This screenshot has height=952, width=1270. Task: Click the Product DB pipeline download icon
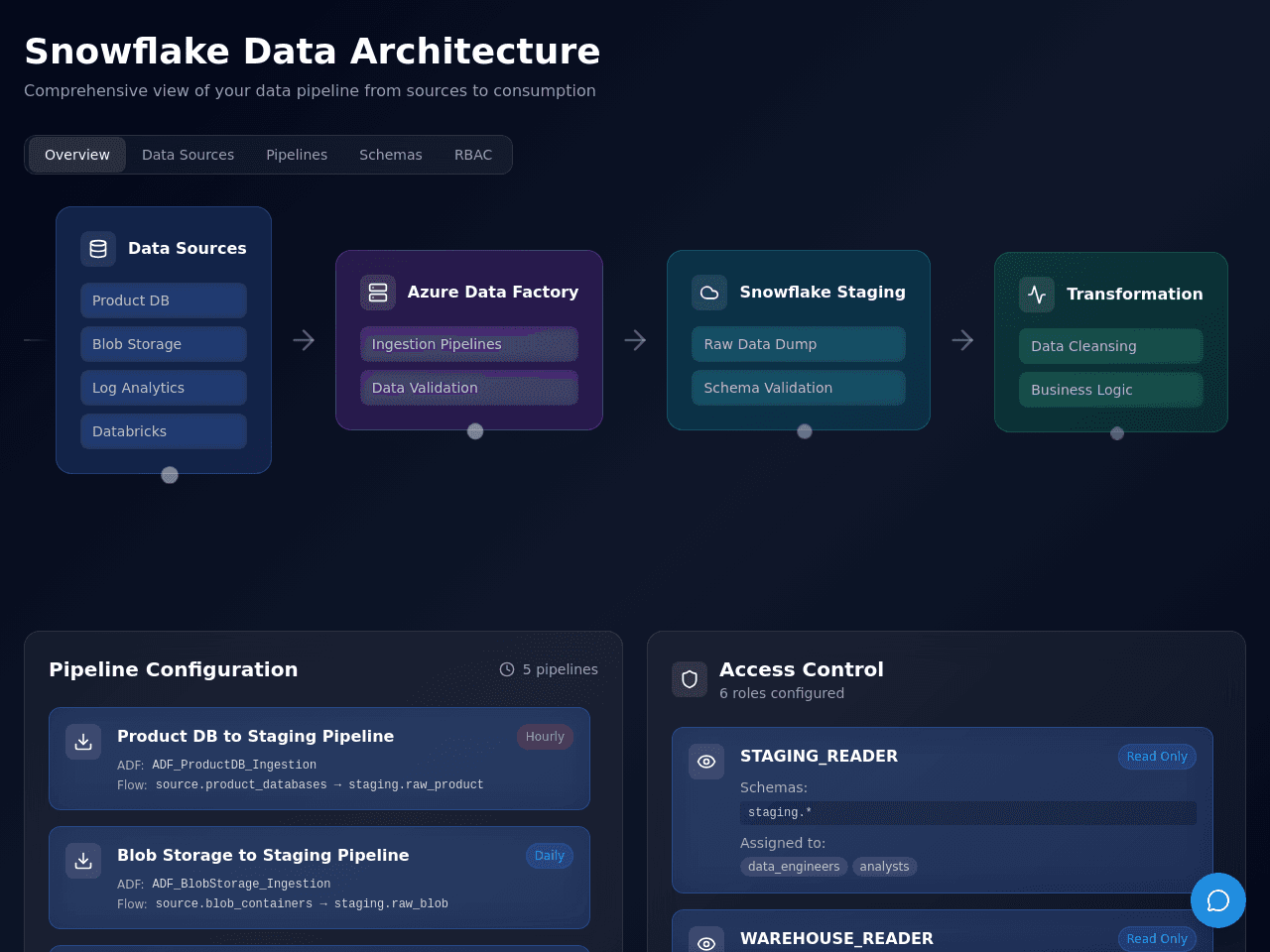click(83, 742)
